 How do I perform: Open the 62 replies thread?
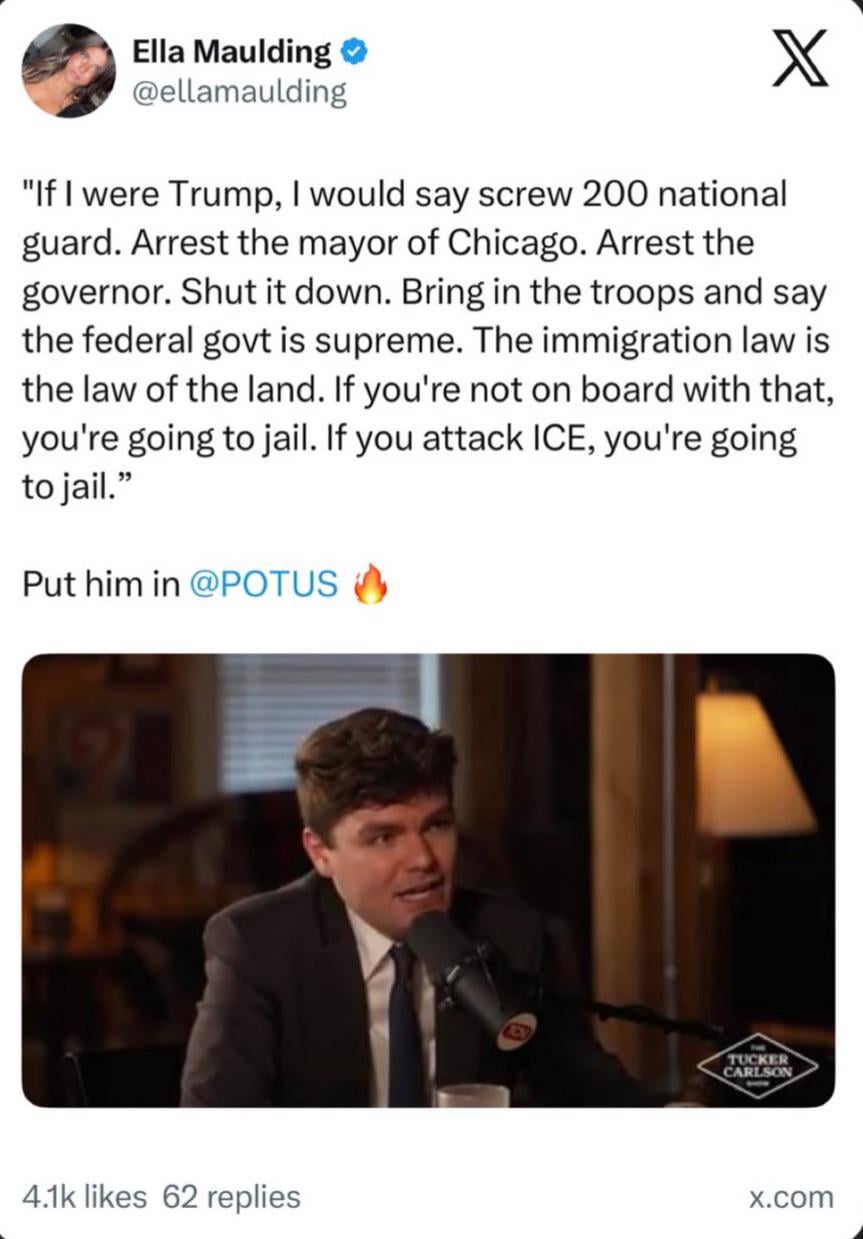(x=231, y=1196)
